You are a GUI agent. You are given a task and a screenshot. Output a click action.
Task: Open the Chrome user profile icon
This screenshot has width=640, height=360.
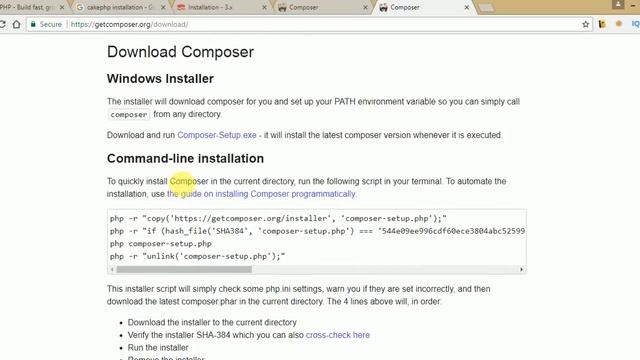click(x=618, y=4)
